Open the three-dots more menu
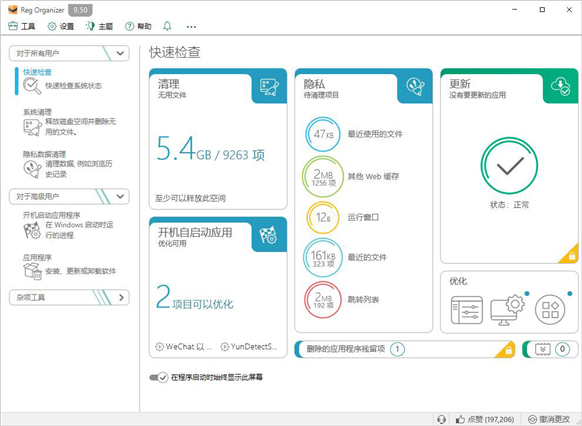The width and height of the screenshot is (582, 426). (191, 27)
